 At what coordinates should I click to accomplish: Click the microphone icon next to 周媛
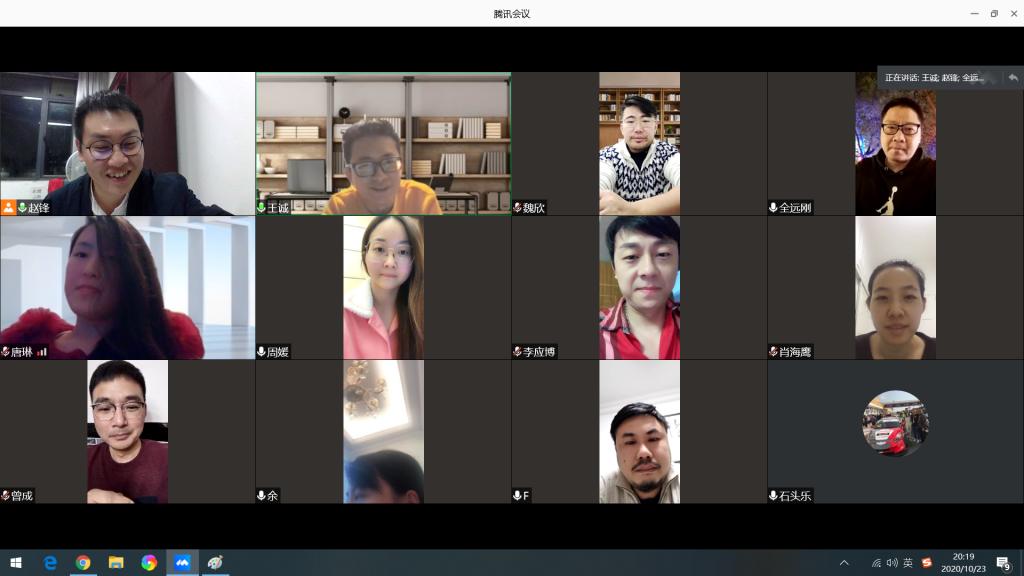coord(261,352)
